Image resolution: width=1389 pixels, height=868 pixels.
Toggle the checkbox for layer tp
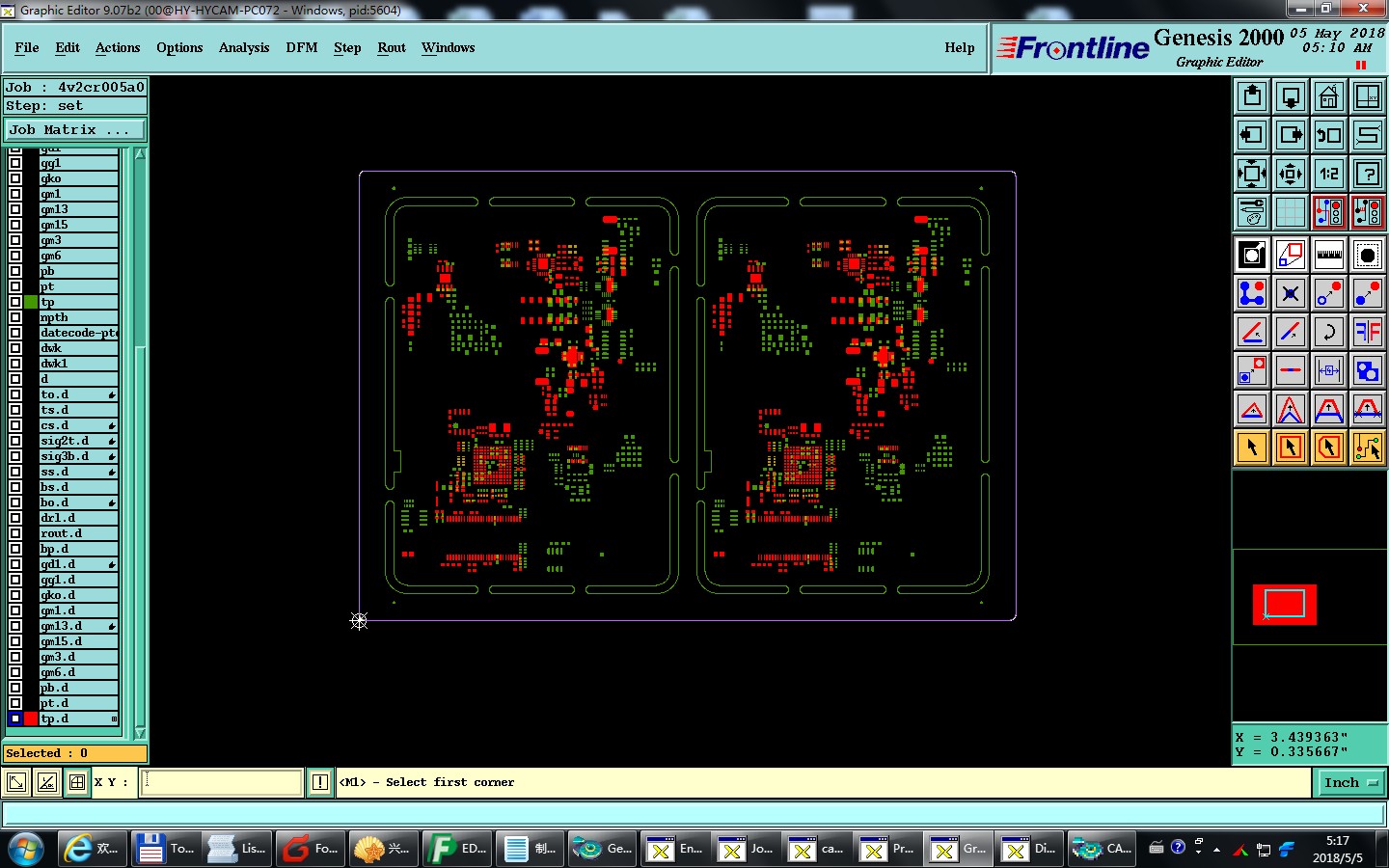tap(15, 302)
